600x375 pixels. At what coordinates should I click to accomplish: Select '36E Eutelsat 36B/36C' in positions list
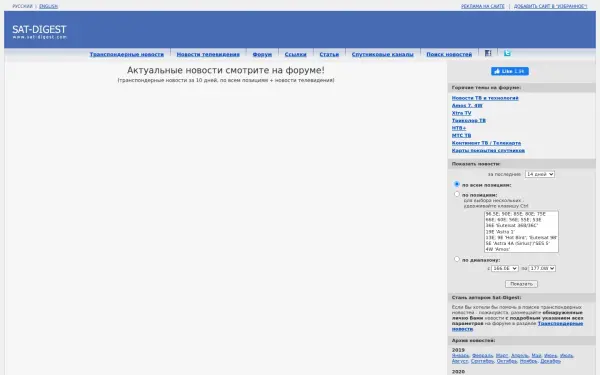pos(521,226)
